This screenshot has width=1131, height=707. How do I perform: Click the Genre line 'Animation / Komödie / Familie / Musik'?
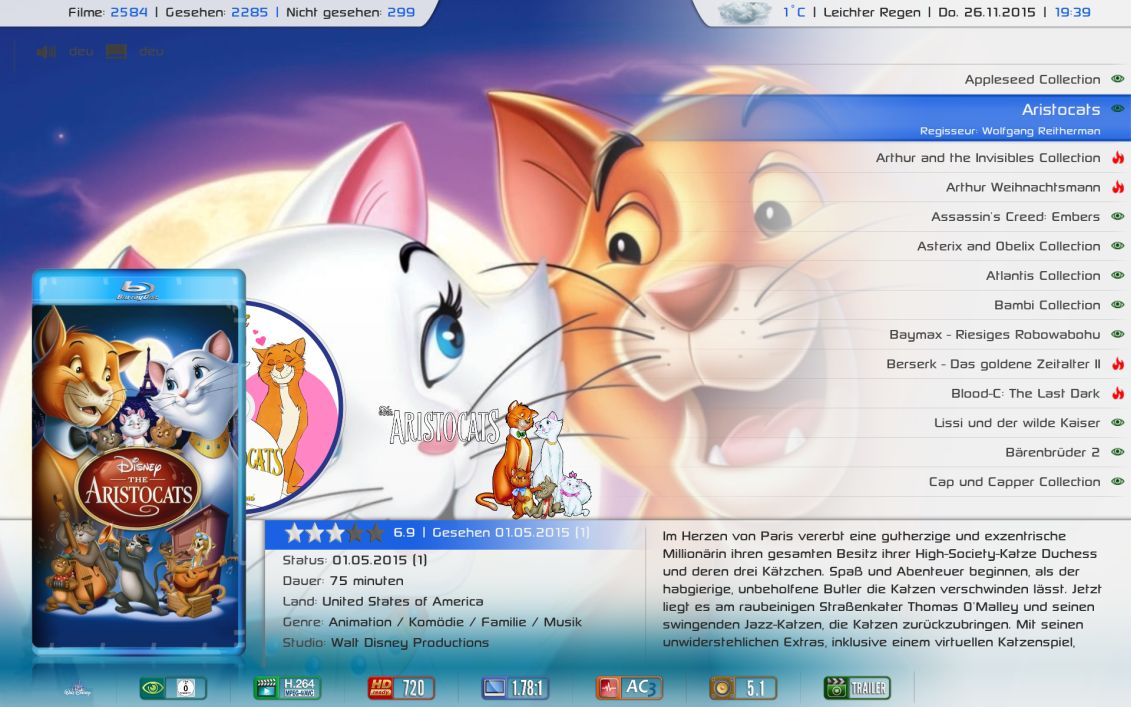(432, 622)
